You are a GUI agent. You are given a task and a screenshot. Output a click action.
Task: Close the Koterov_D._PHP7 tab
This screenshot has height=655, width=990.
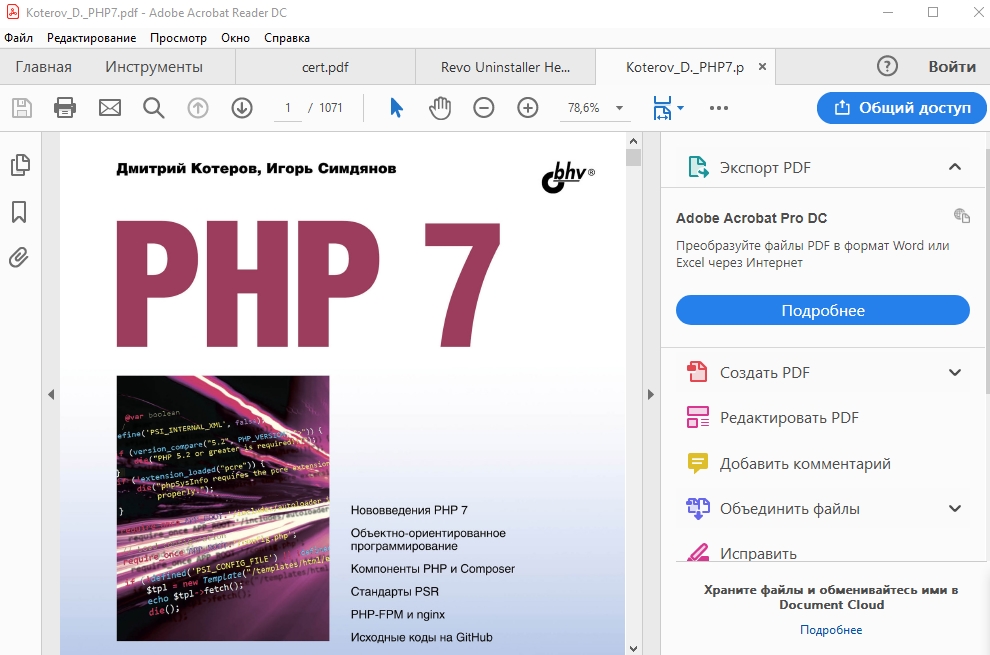[762, 66]
